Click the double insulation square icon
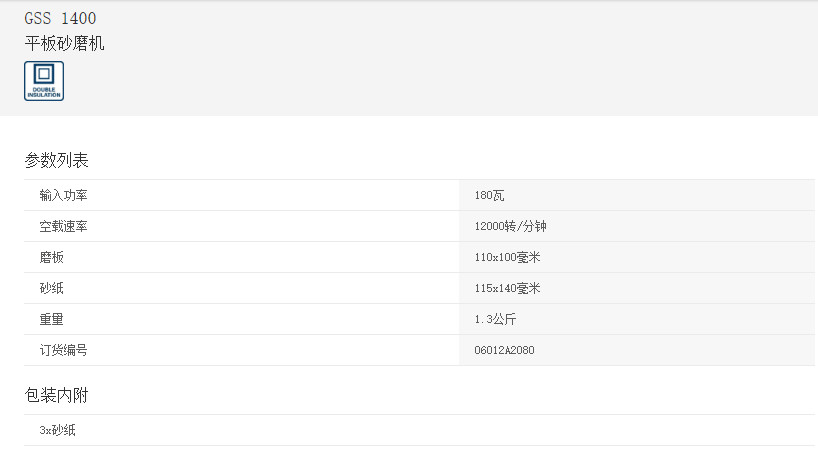The height and width of the screenshot is (463, 818). click(43, 75)
